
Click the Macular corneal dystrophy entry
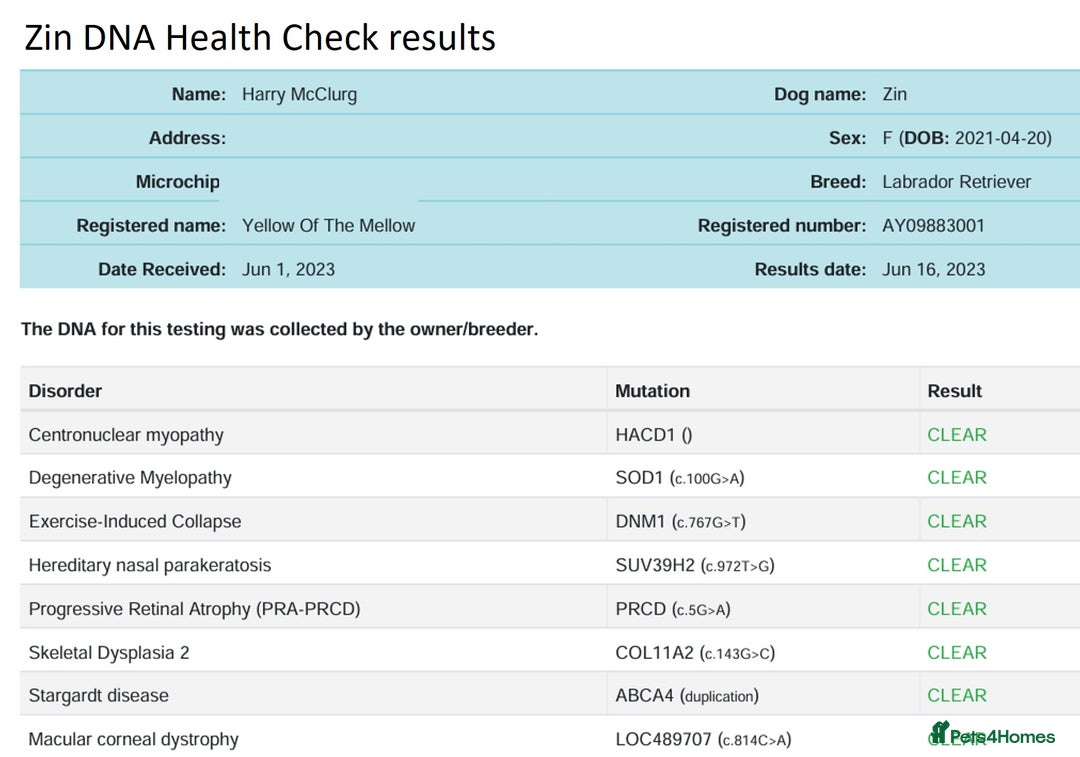133,740
